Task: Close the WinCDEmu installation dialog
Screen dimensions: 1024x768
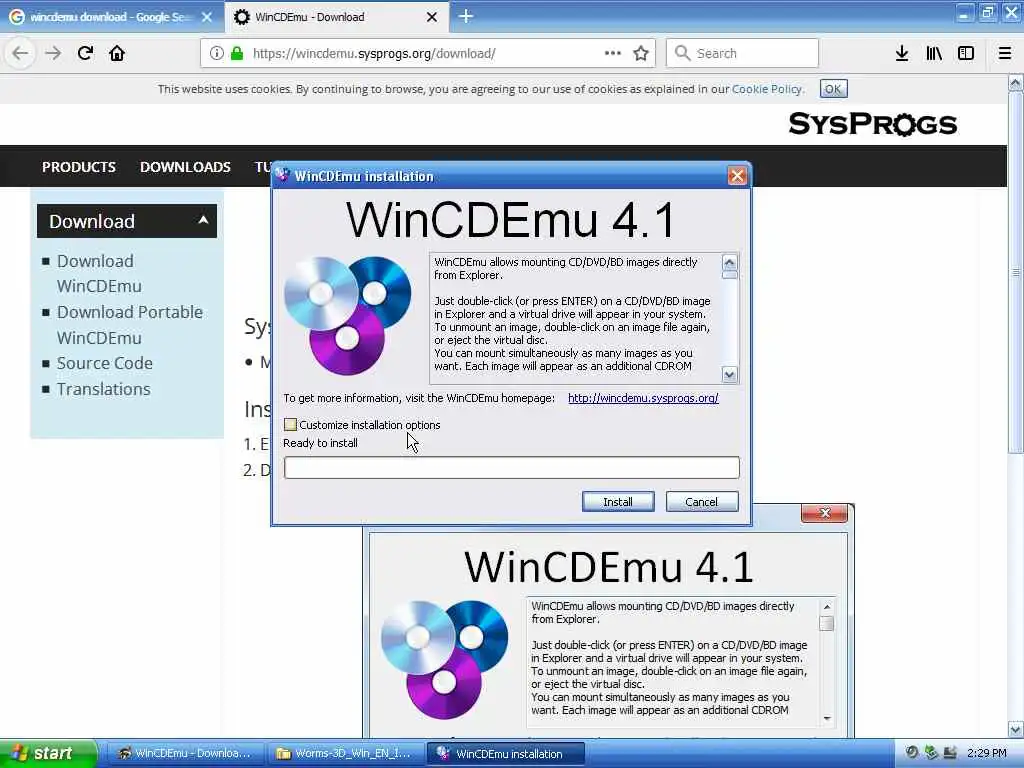Action: point(737,176)
